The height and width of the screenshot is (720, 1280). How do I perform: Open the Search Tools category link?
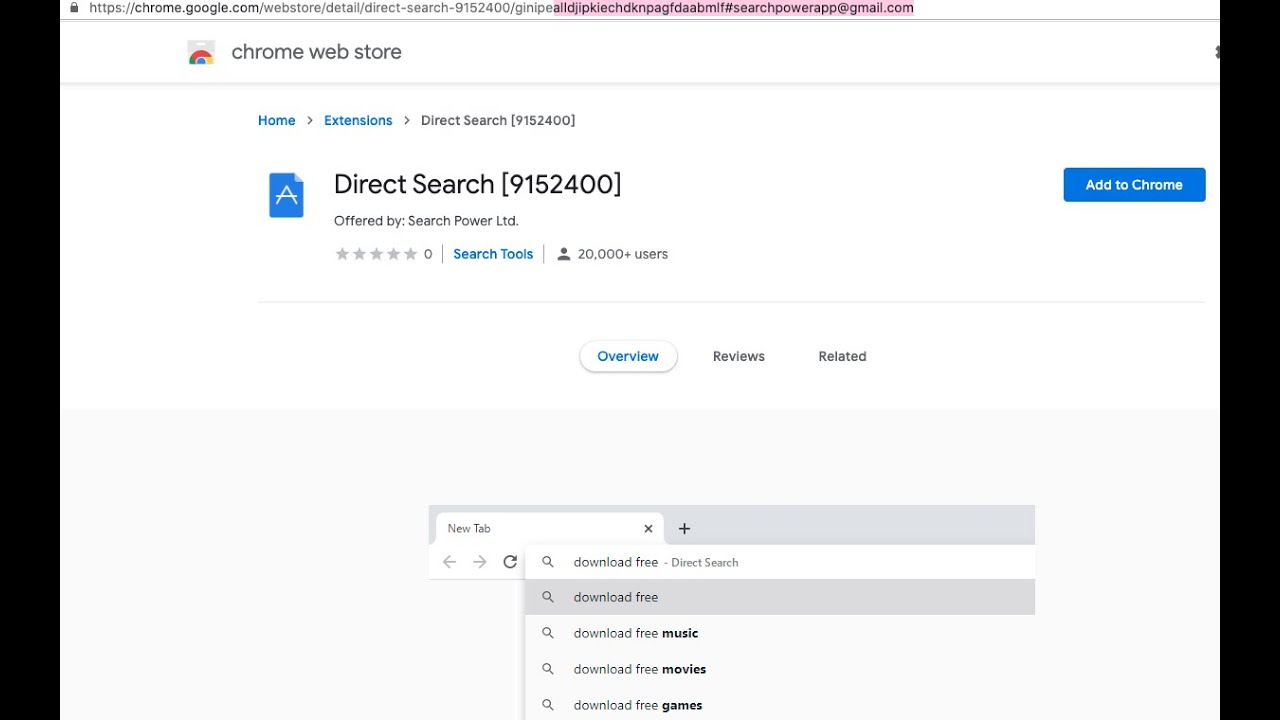coord(493,254)
